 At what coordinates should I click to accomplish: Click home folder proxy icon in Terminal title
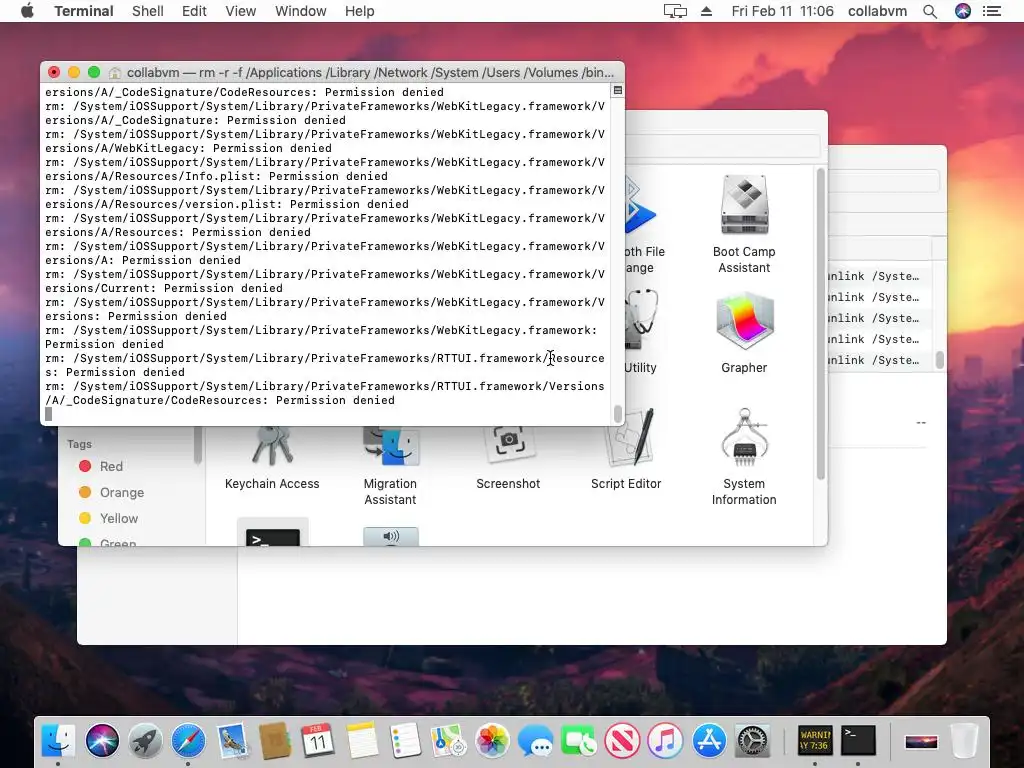click(115, 72)
